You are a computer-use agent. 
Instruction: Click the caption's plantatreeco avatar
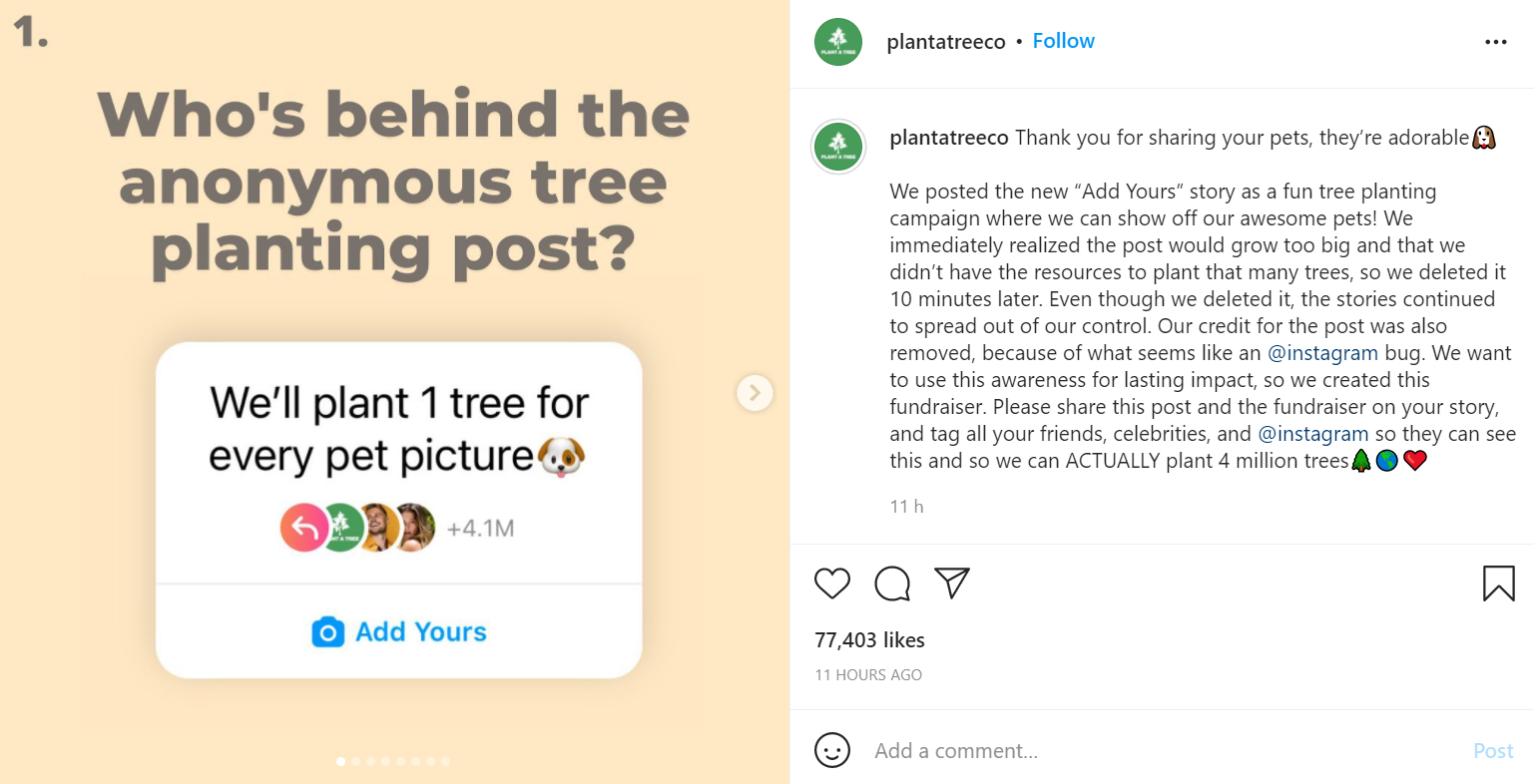pos(838,147)
